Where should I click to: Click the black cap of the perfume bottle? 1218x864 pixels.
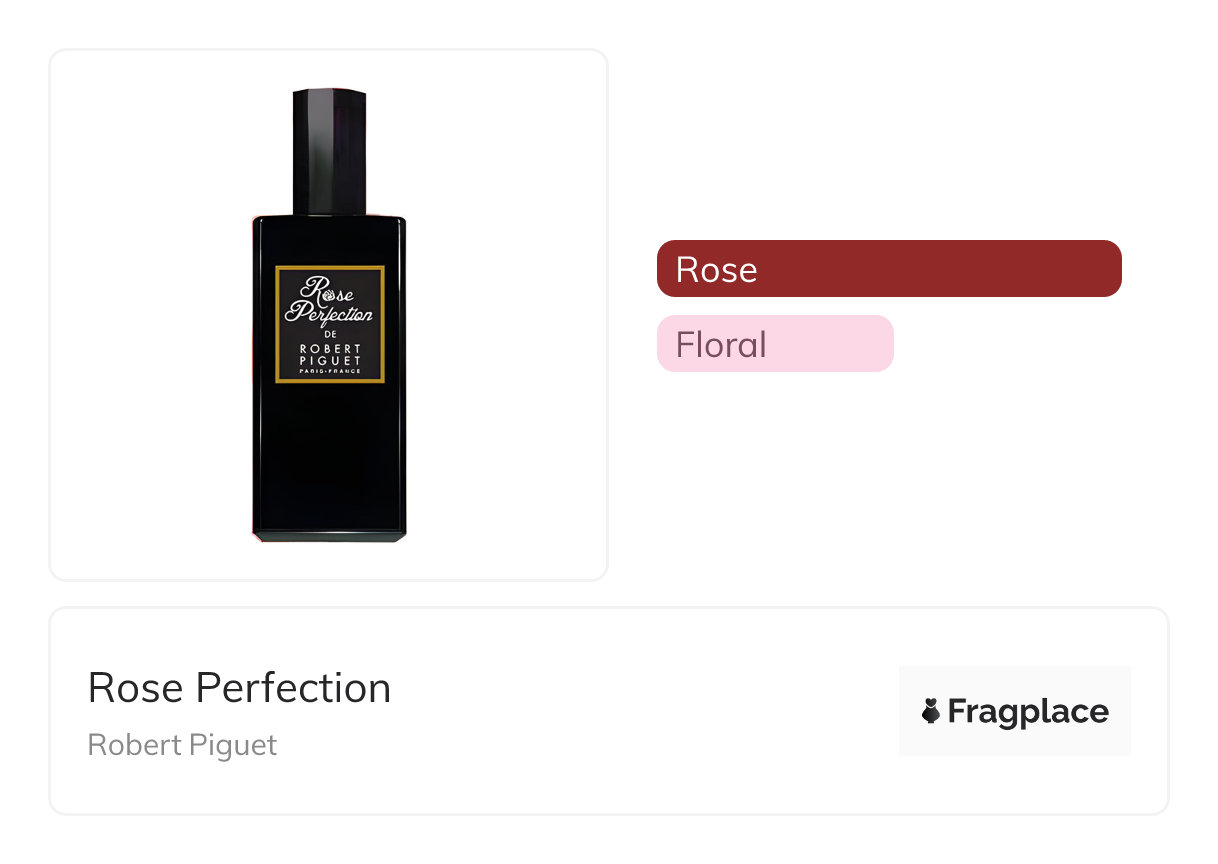click(329, 151)
